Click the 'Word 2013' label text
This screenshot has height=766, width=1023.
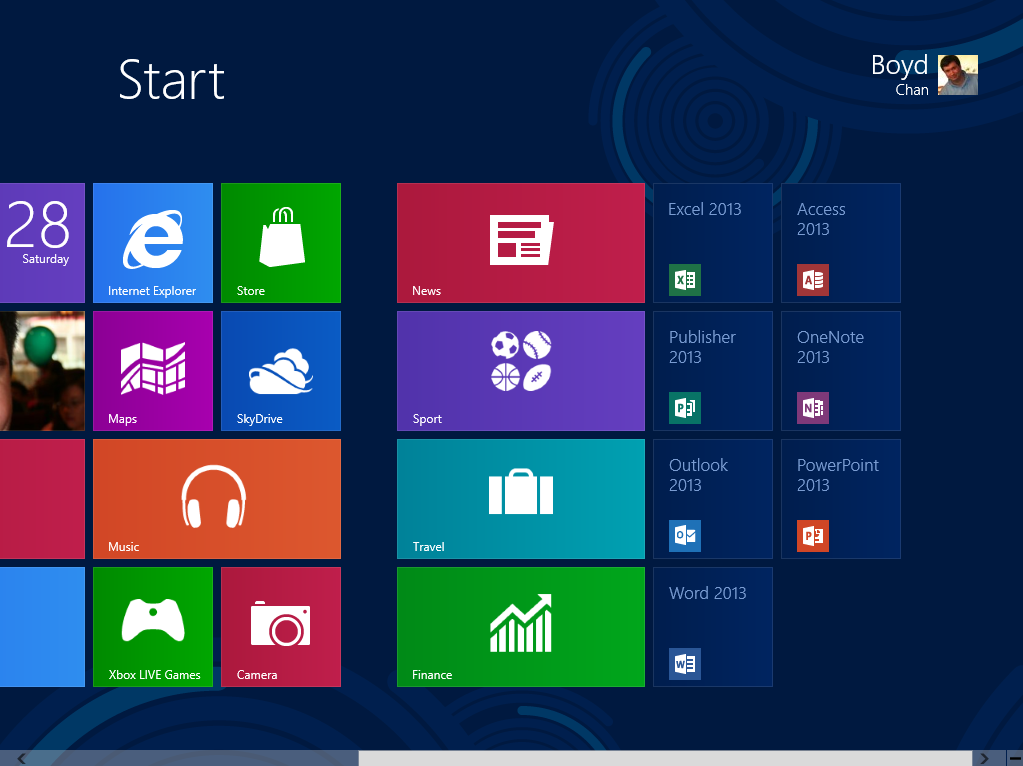click(707, 593)
